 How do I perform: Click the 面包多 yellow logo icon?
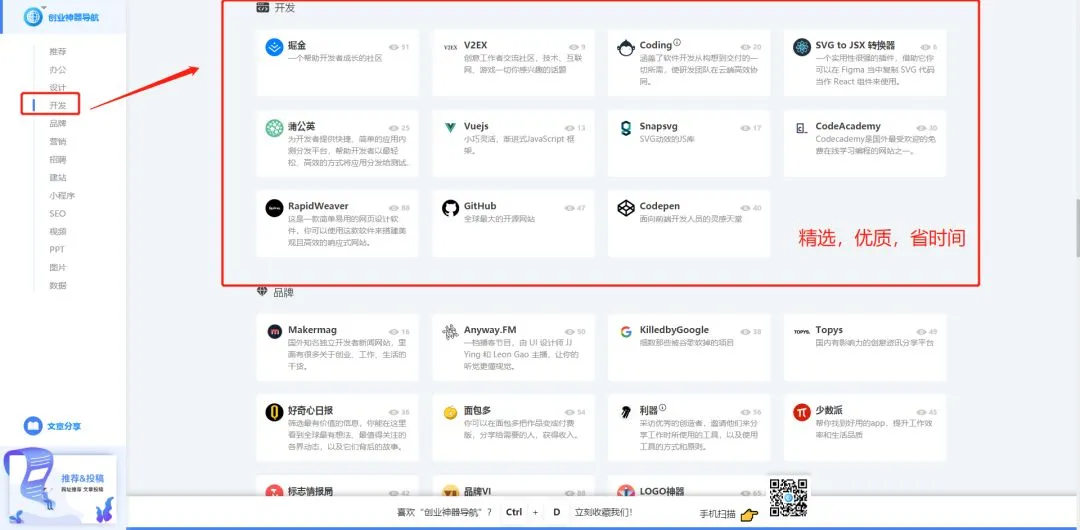[450, 413]
